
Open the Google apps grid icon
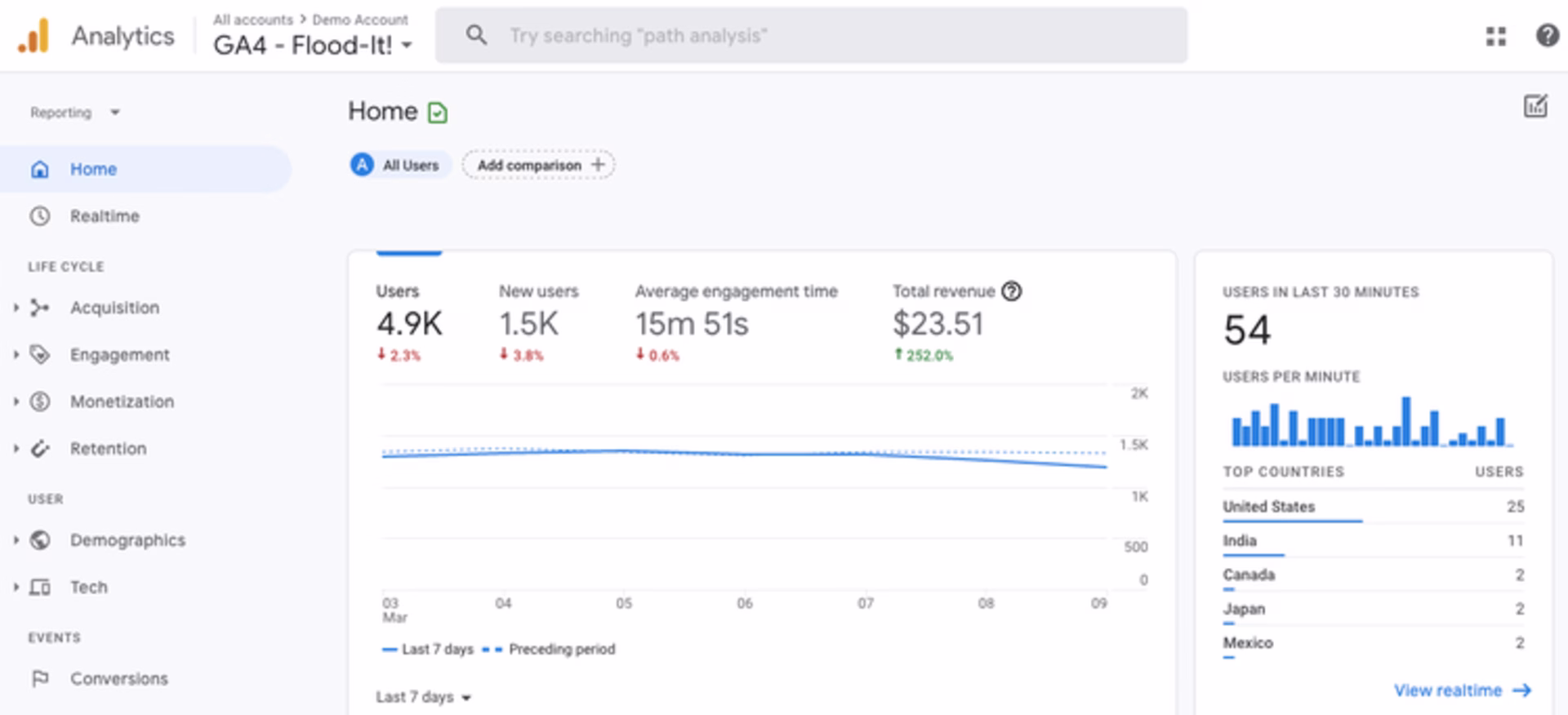click(1495, 36)
